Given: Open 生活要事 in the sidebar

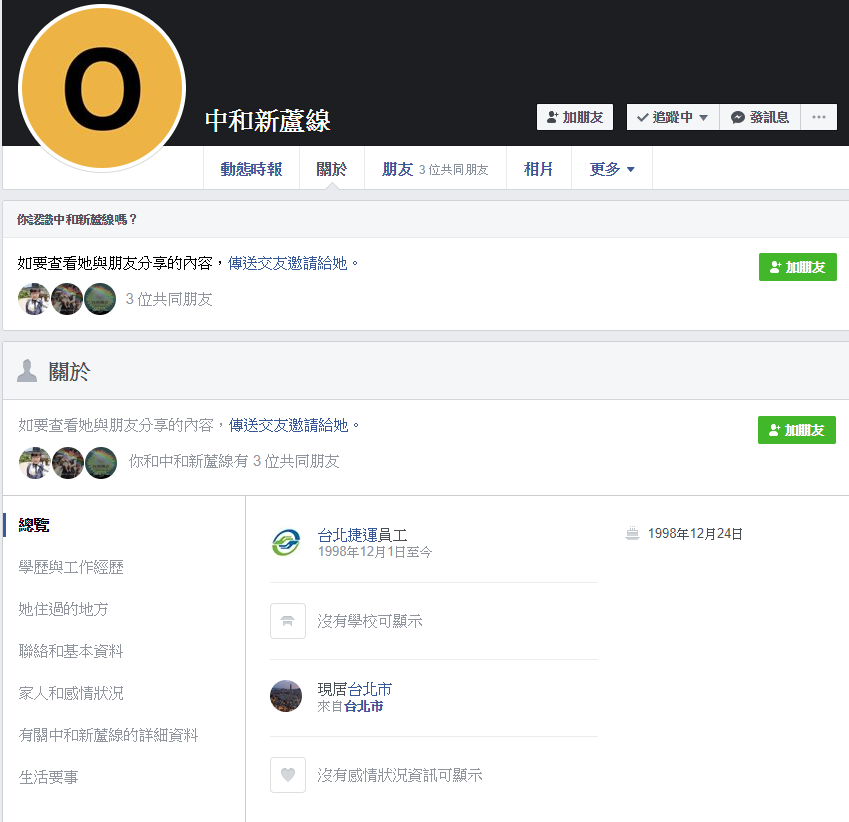Looking at the screenshot, I should click(49, 777).
